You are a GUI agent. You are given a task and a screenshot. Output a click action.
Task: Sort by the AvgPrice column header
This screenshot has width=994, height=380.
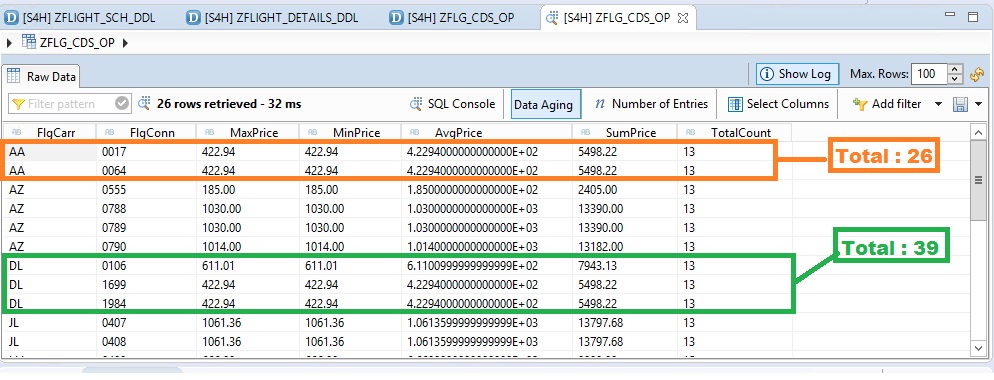coord(487,133)
